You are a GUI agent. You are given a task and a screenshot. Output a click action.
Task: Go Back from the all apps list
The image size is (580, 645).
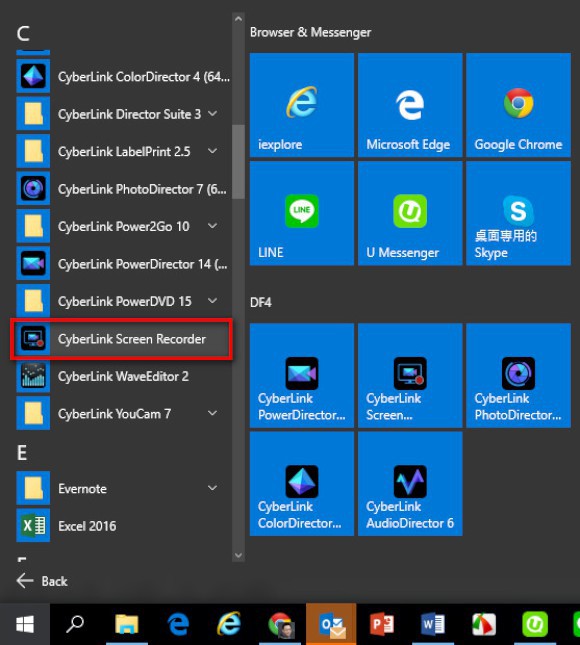42,581
